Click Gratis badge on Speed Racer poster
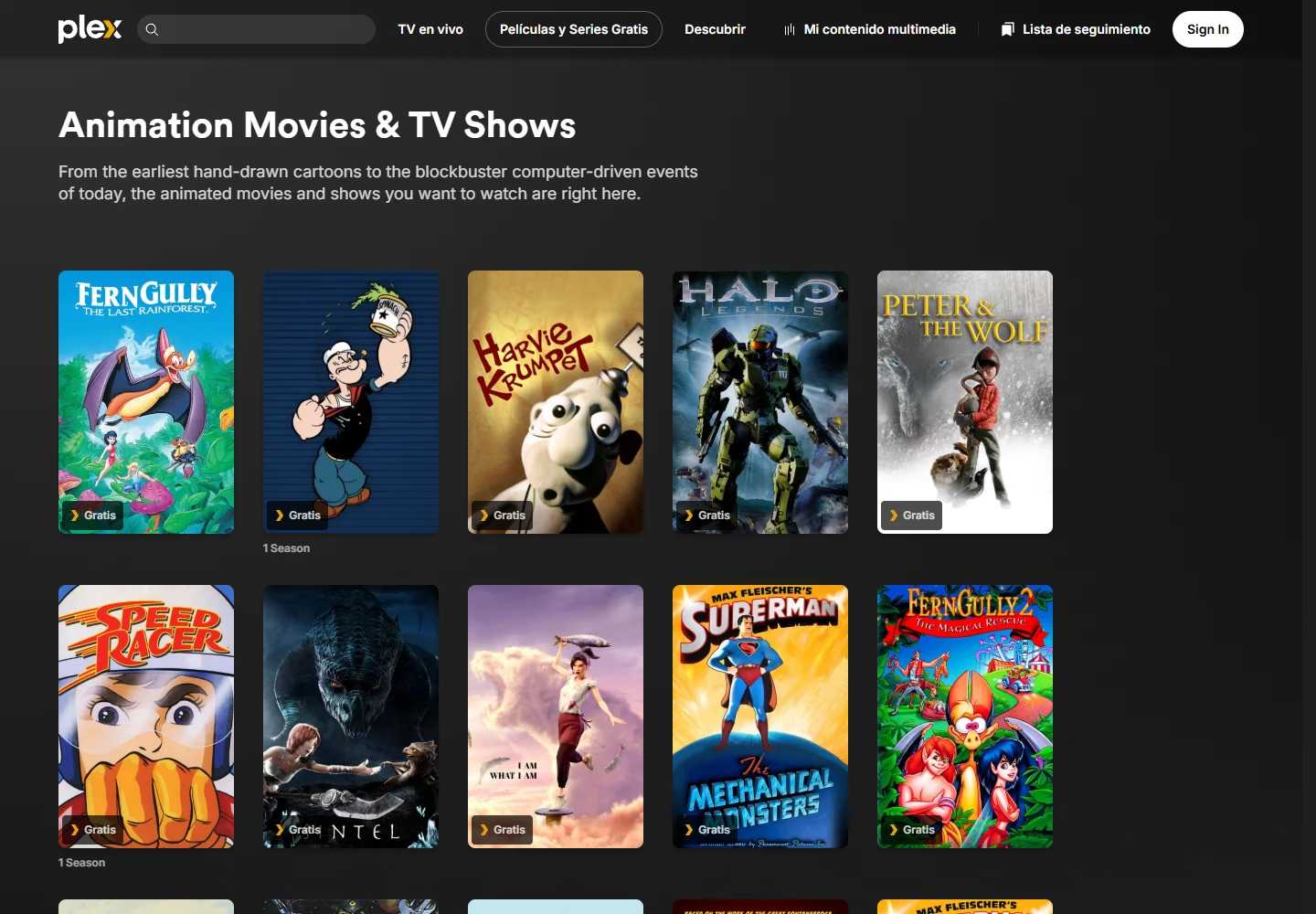The image size is (1316, 914). [x=92, y=830]
